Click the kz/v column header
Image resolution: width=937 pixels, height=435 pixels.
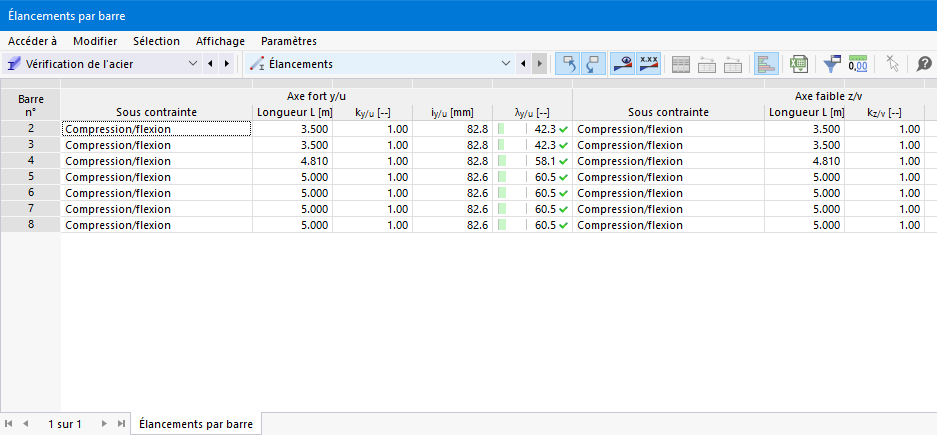pos(884,112)
